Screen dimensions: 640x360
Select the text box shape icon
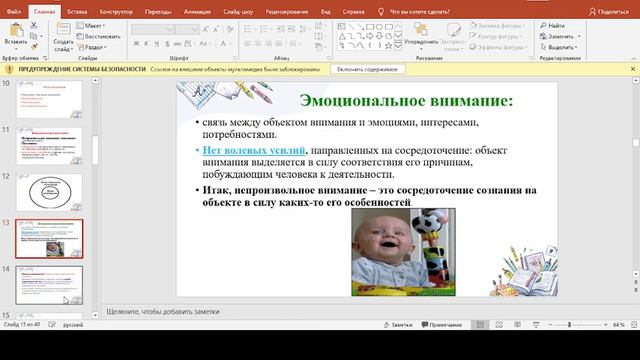[342, 27]
